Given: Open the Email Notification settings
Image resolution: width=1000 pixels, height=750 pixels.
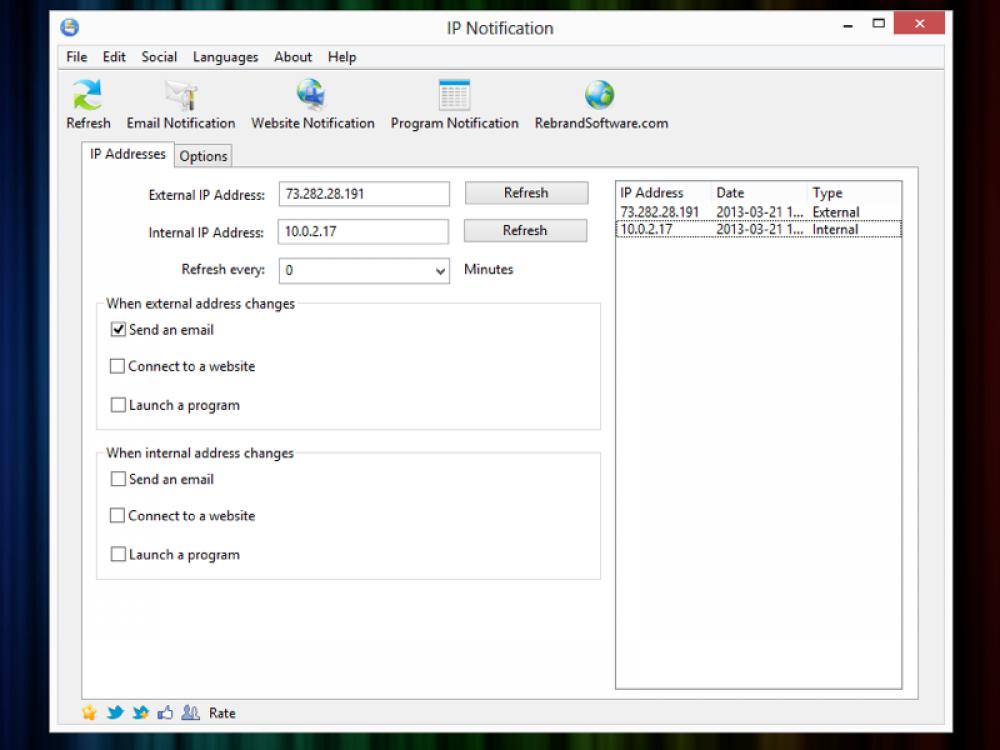Looking at the screenshot, I should point(180,103).
